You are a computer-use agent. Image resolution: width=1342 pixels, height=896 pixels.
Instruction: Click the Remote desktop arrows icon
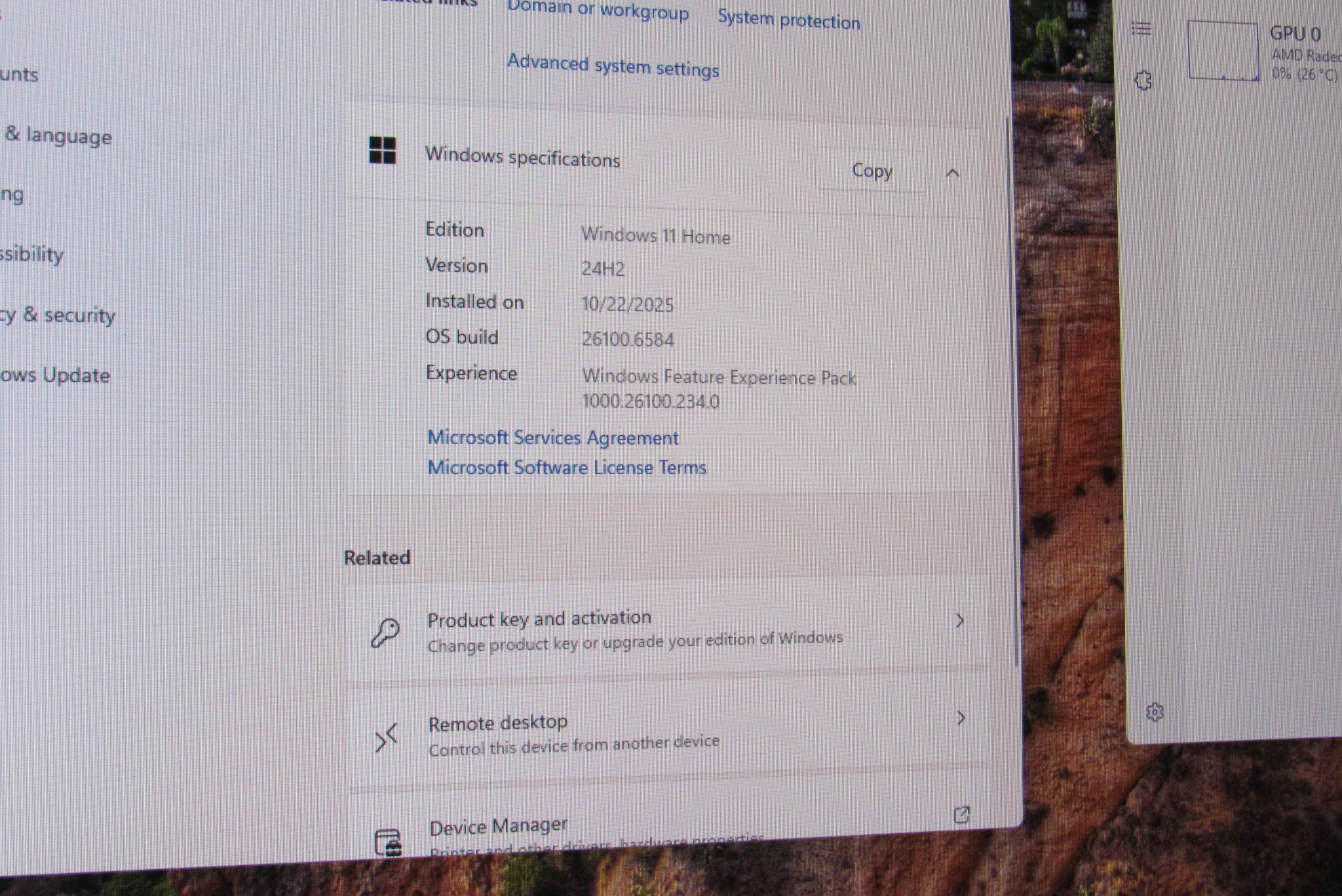click(x=387, y=737)
